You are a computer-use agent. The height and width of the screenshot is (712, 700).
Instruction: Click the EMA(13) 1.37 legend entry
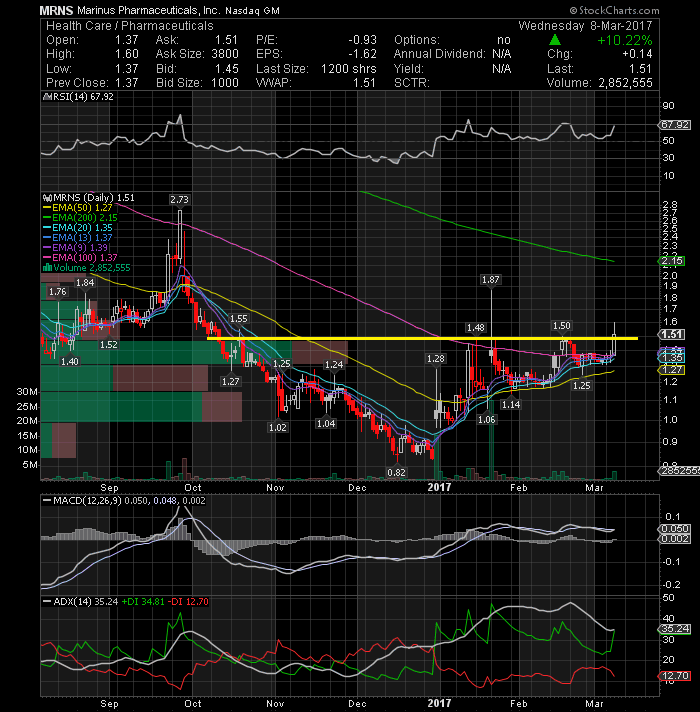tap(82, 238)
